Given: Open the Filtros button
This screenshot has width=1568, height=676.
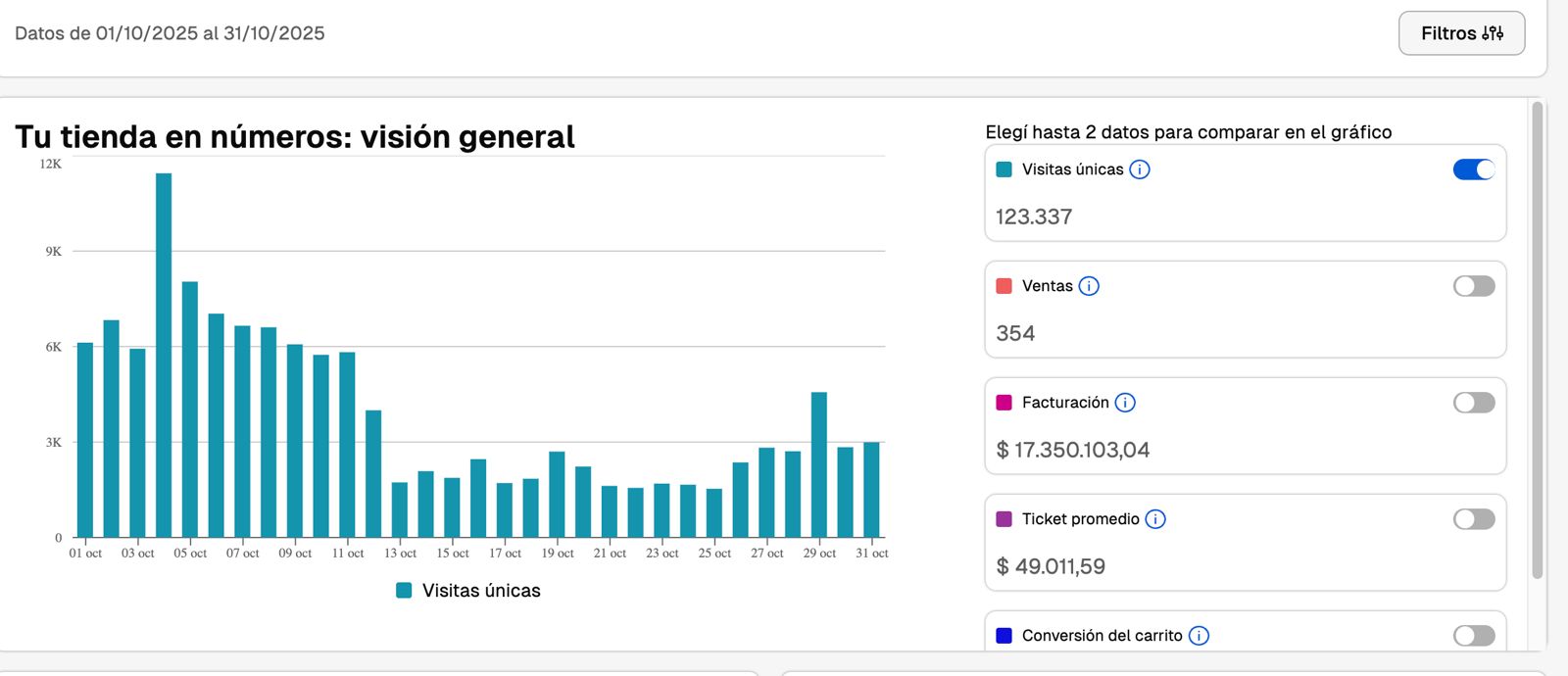Looking at the screenshot, I should tap(1460, 33).
